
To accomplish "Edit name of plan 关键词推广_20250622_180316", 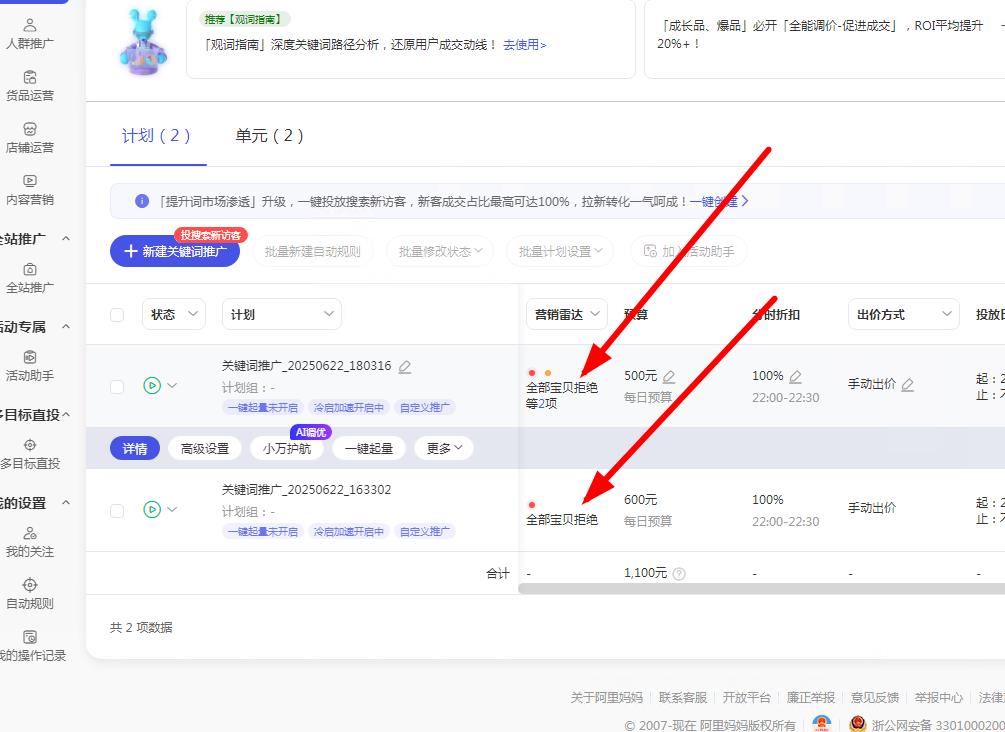I will coord(404,367).
